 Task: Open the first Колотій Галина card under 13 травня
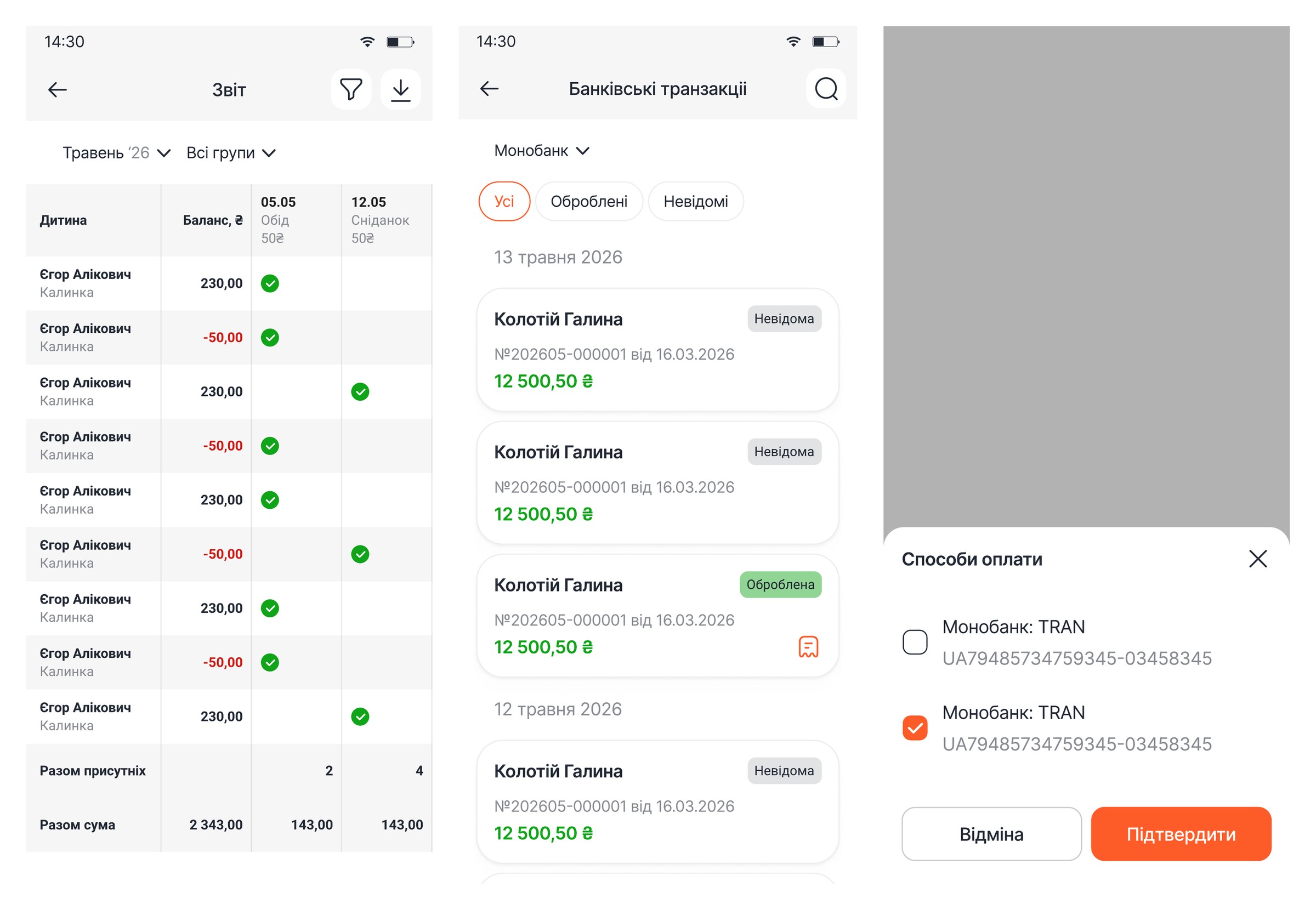(657, 350)
